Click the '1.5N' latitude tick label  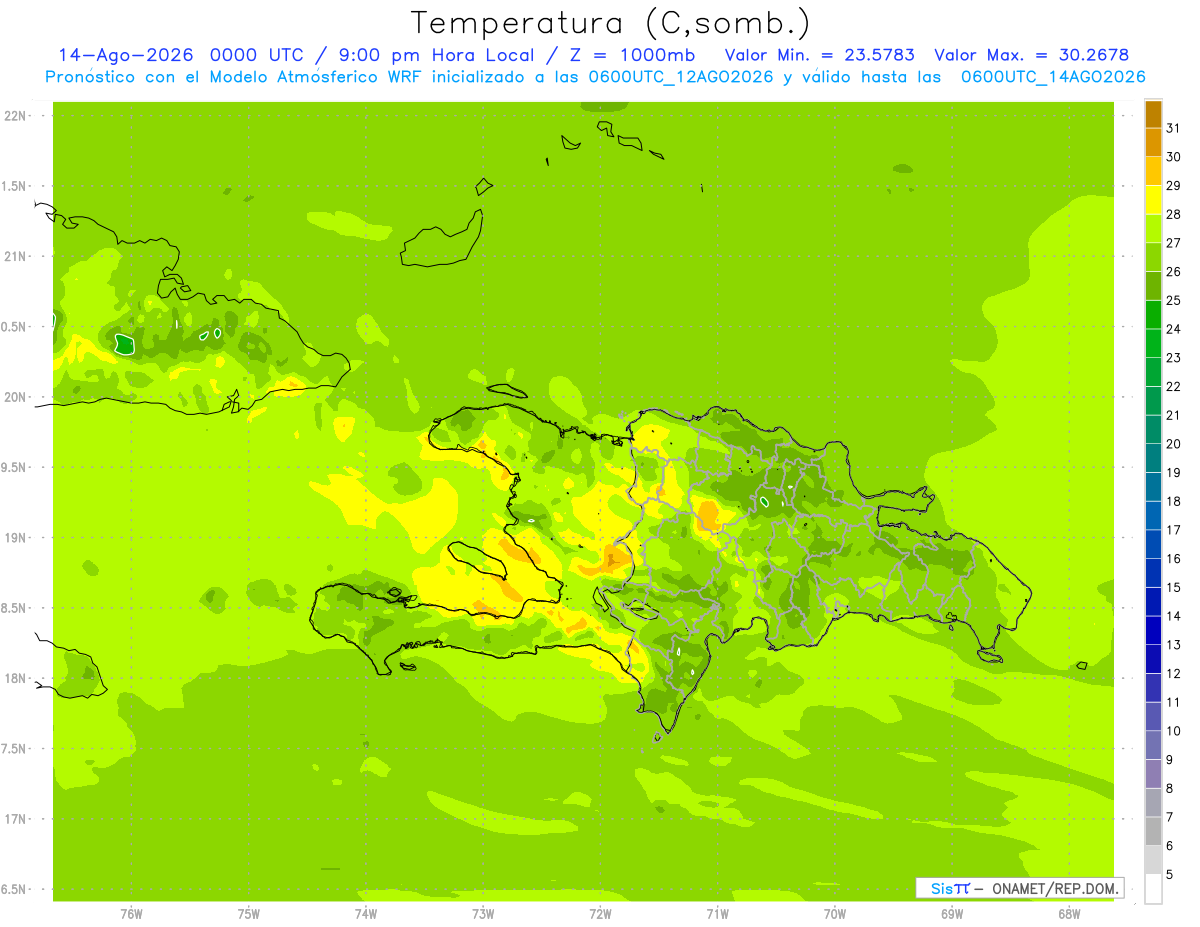click(x=14, y=186)
